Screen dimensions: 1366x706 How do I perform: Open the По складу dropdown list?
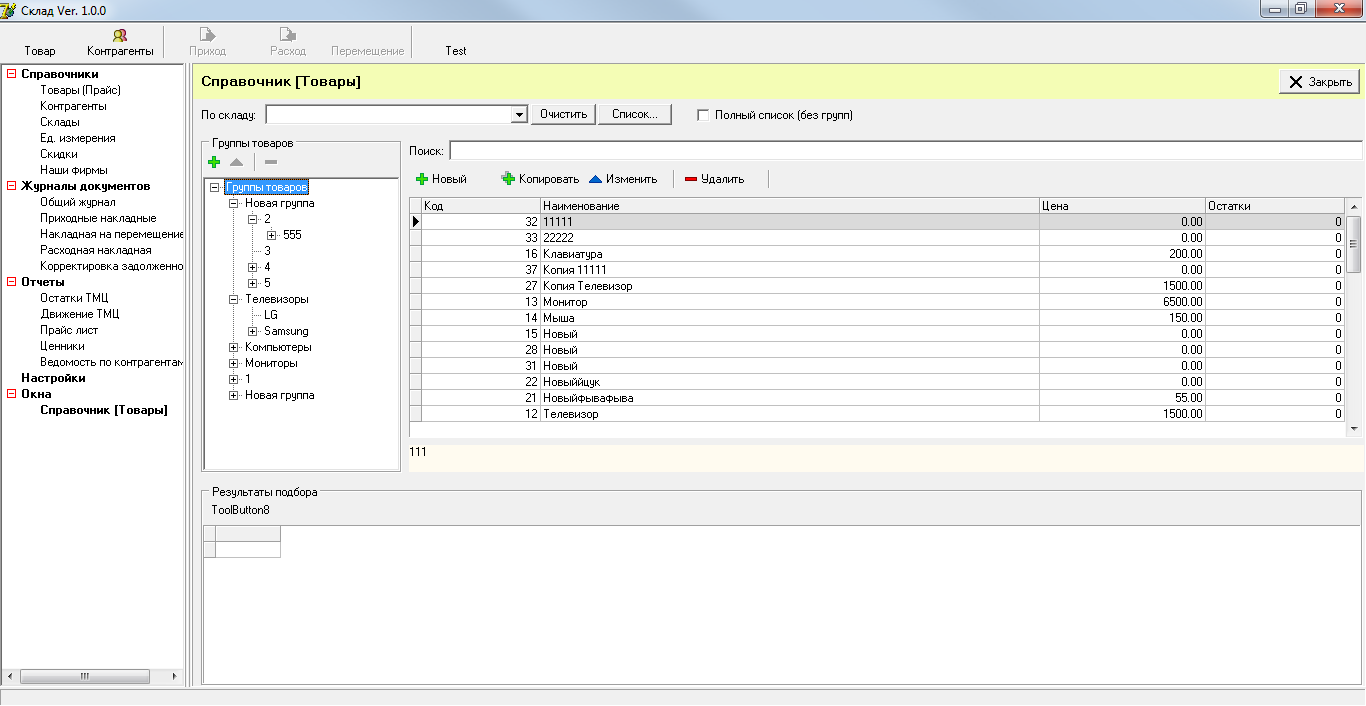pos(519,115)
